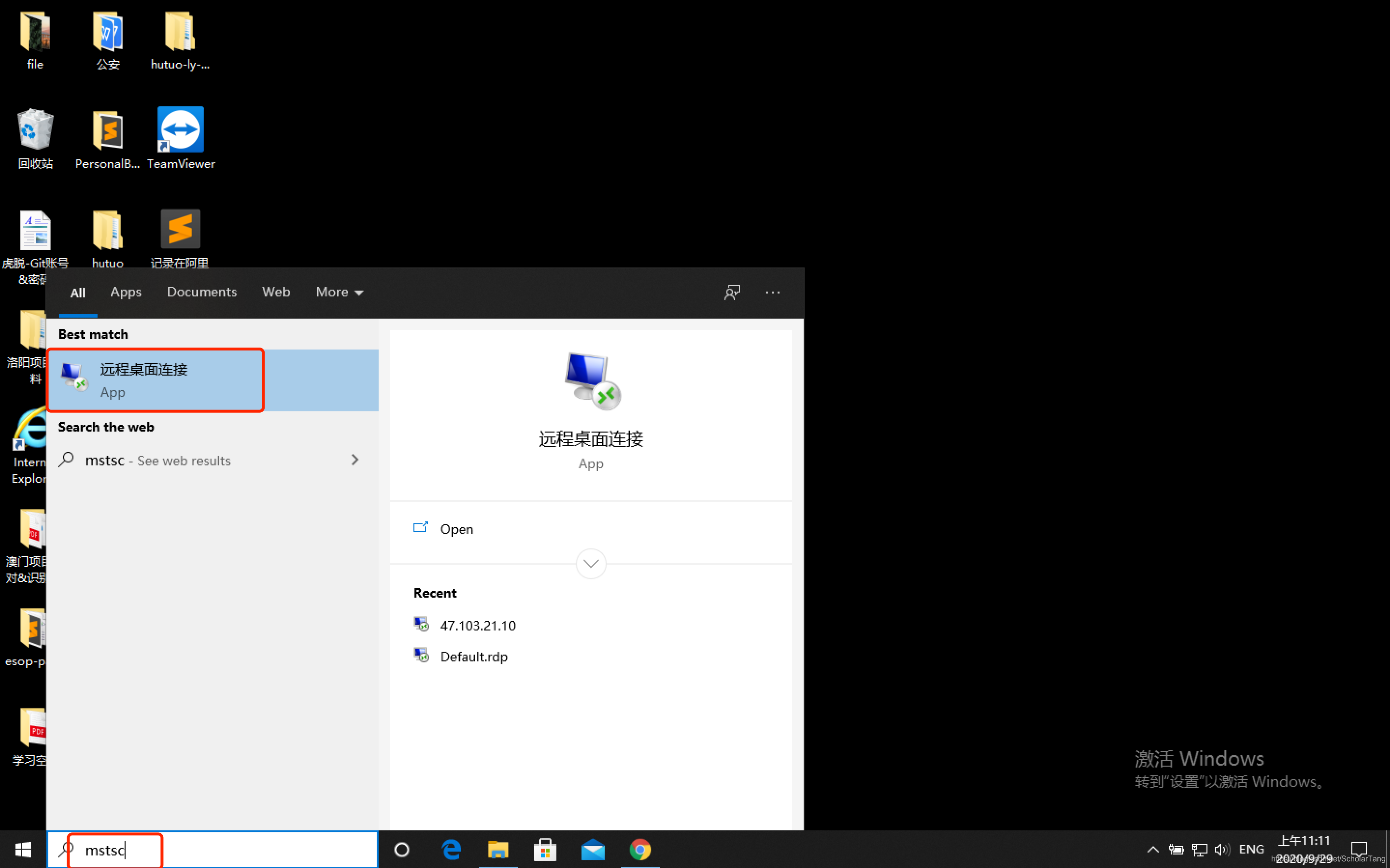
Task: Expand mstsc web results arrow
Action: pos(355,460)
